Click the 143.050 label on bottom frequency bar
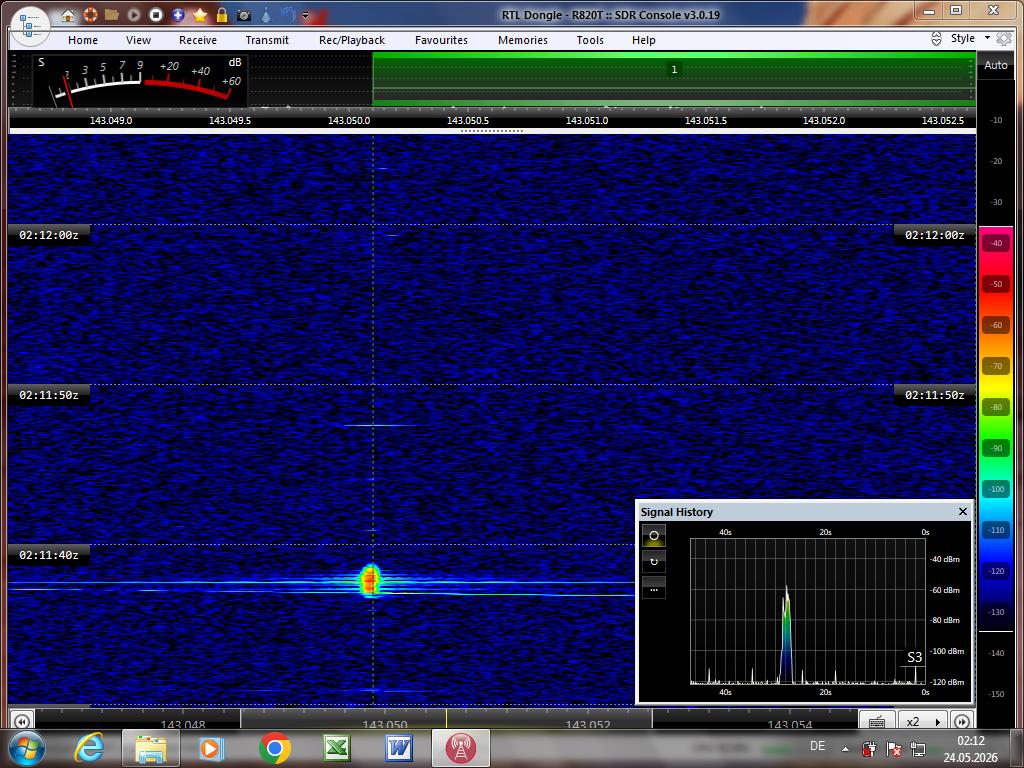 [385, 724]
